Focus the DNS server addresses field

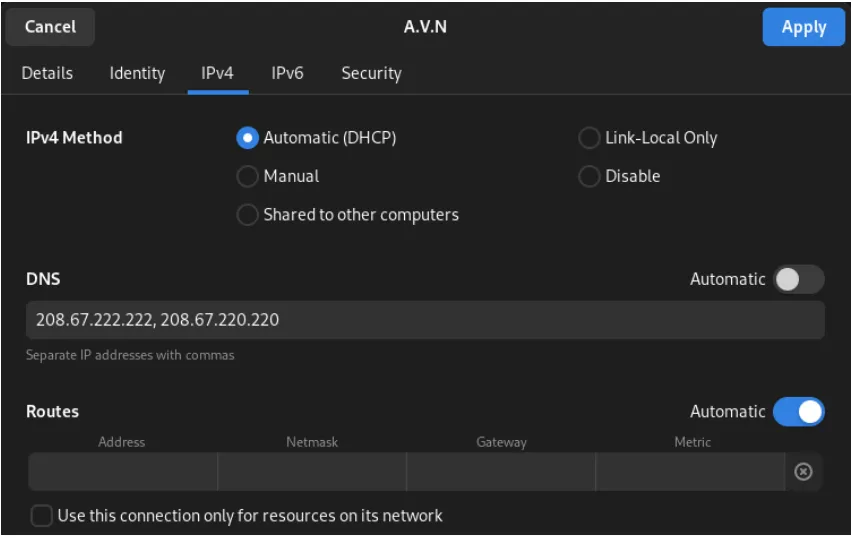pos(425,320)
